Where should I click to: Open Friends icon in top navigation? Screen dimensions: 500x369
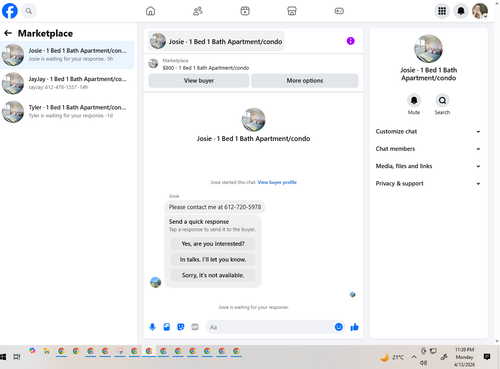pyautogui.click(x=198, y=11)
